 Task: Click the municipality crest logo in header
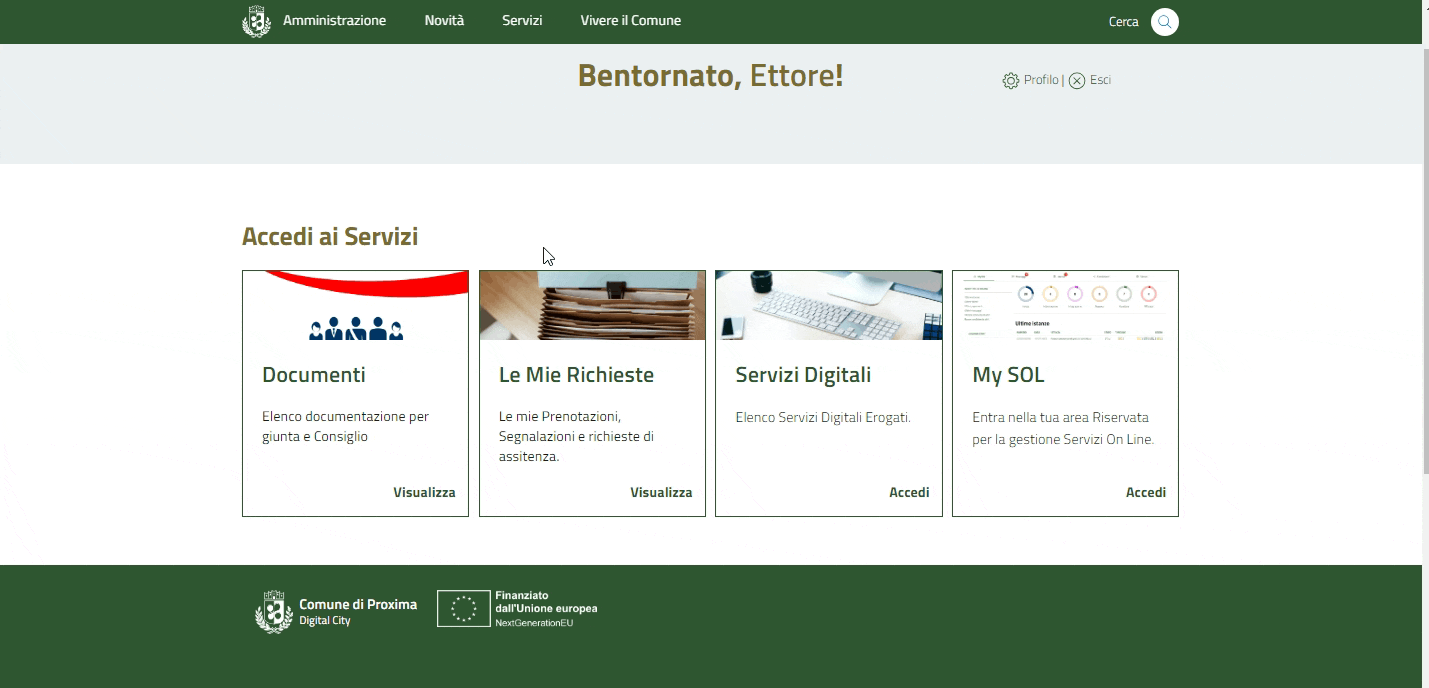tap(257, 21)
